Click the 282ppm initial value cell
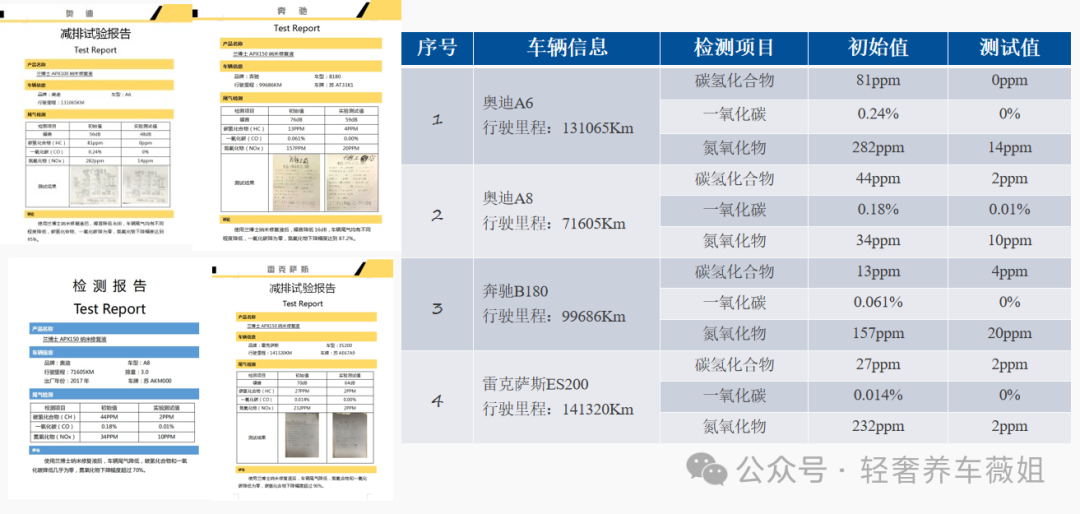Screen dimensions: 1080x514 878,147
